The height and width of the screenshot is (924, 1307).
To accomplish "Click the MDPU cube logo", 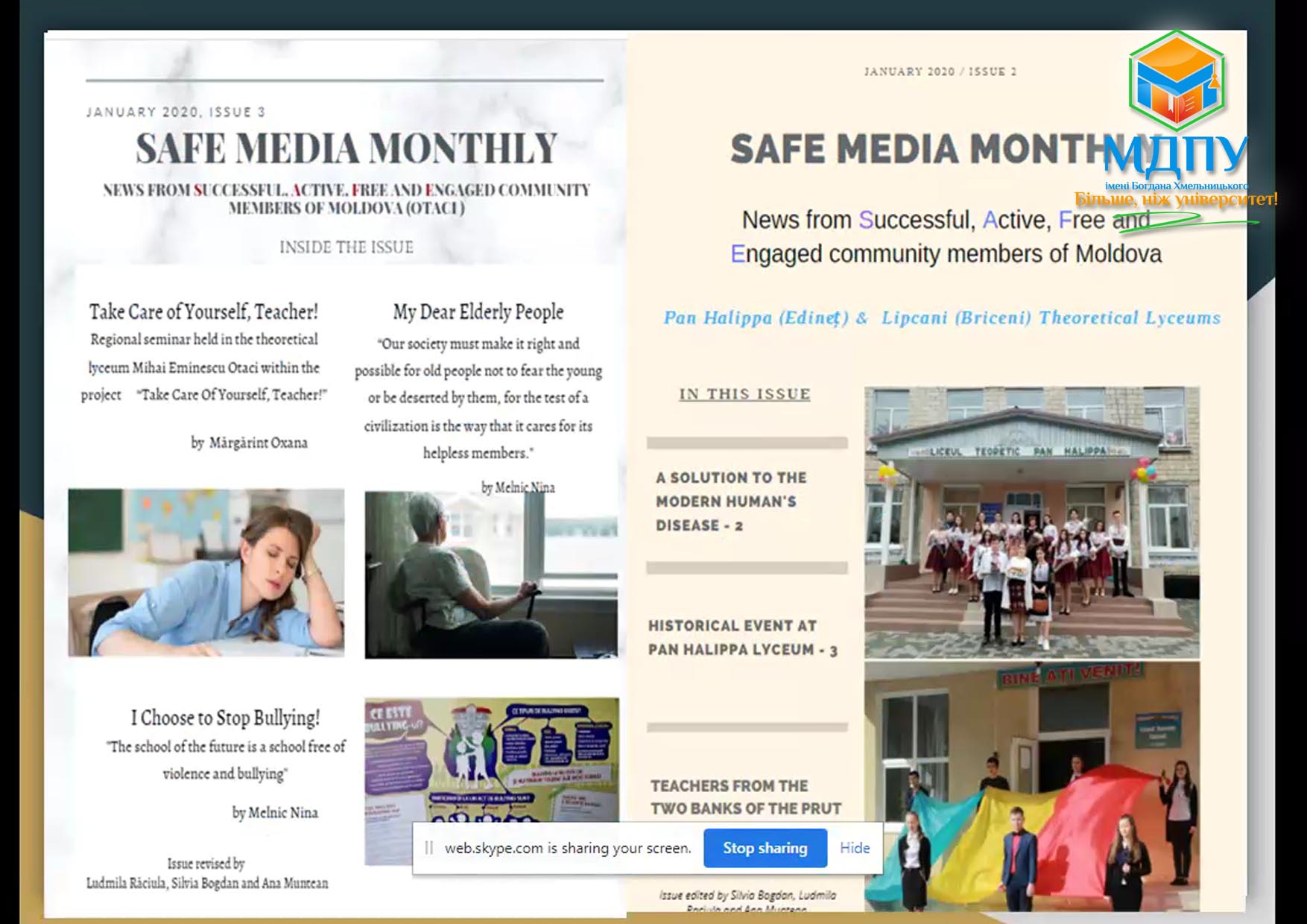I will click(1177, 82).
